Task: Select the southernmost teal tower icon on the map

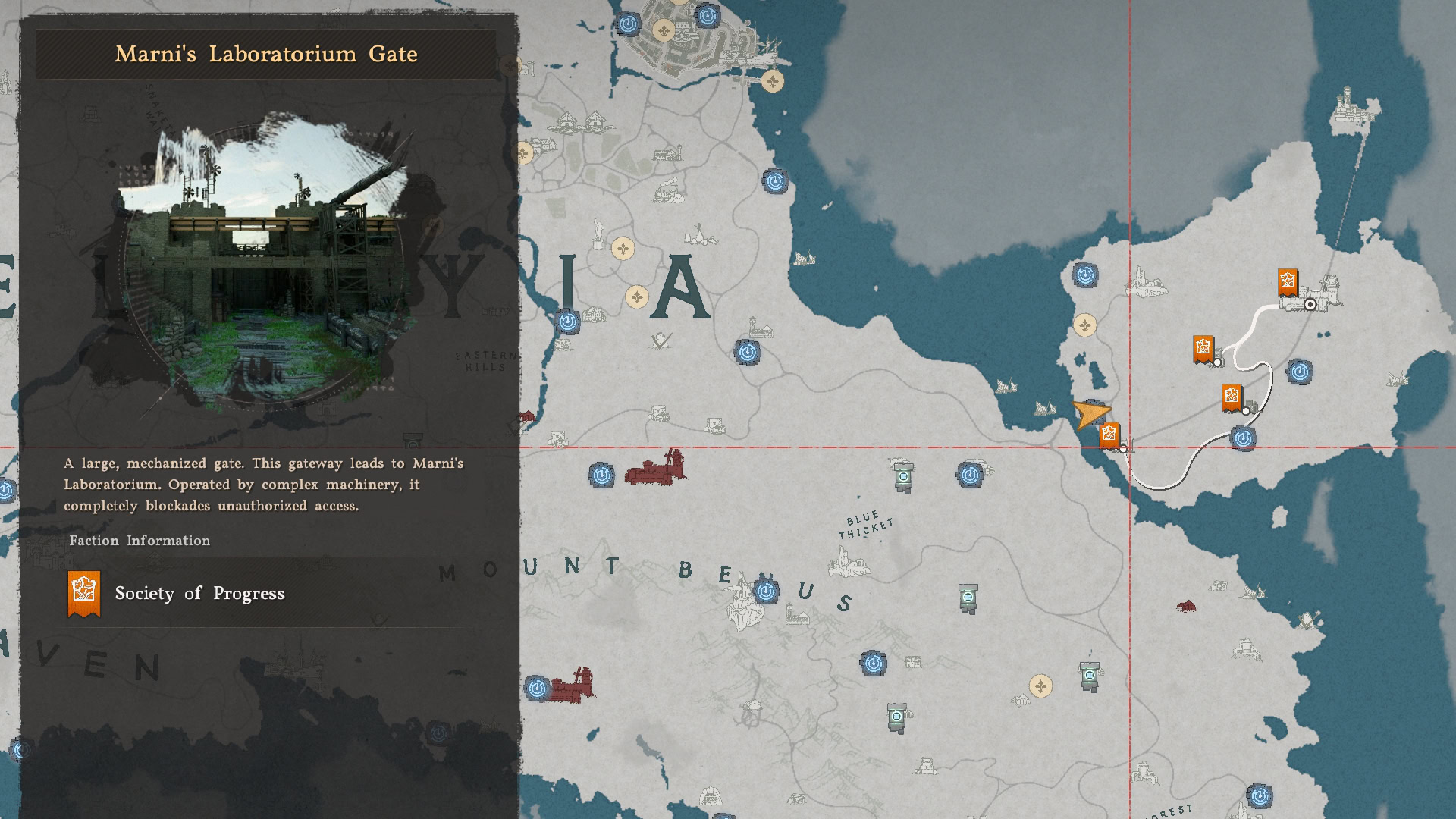Action: click(x=897, y=717)
